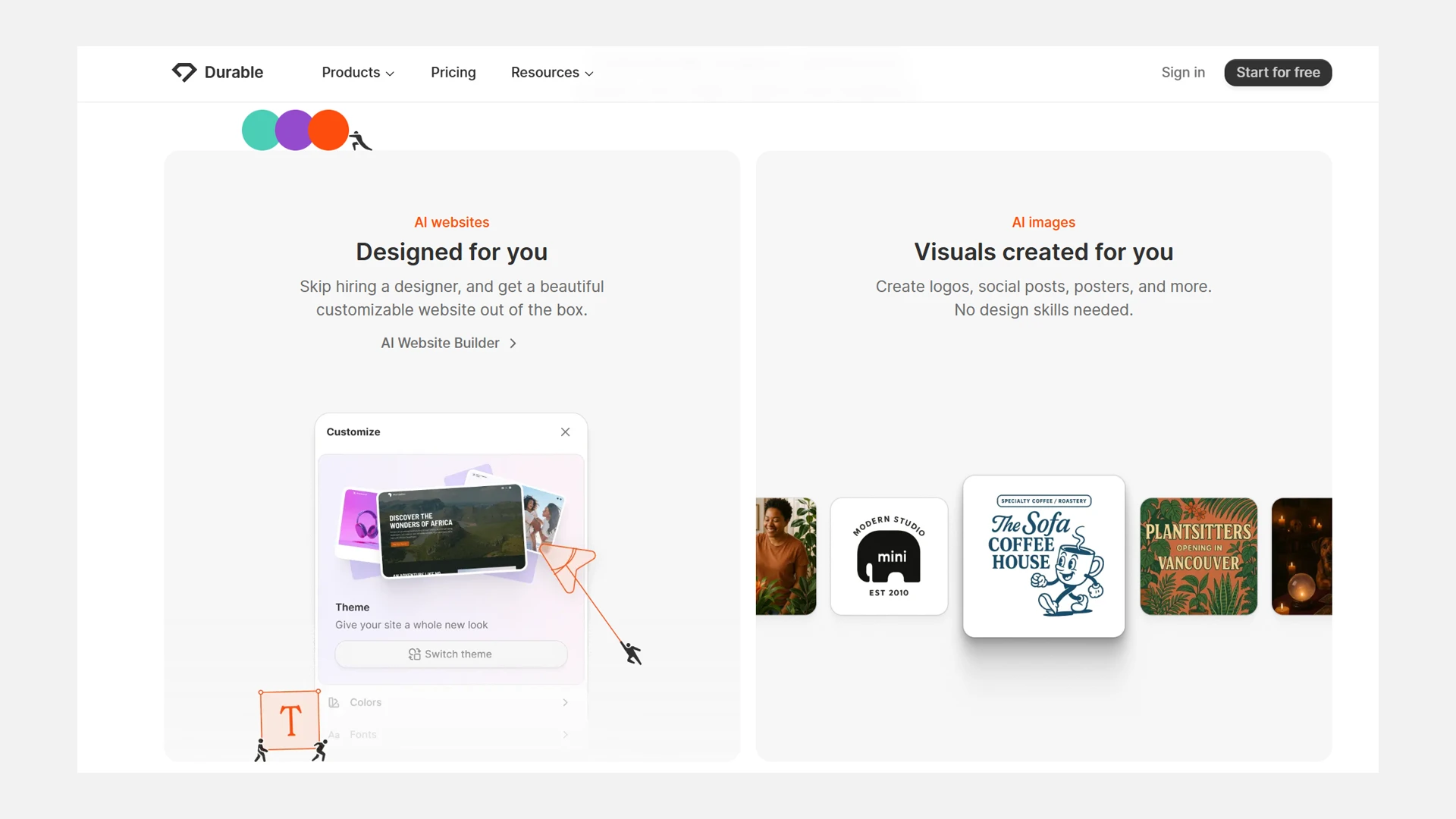Click the Colors palette icon
The height and width of the screenshot is (819, 1456).
(x=334, y=702)
